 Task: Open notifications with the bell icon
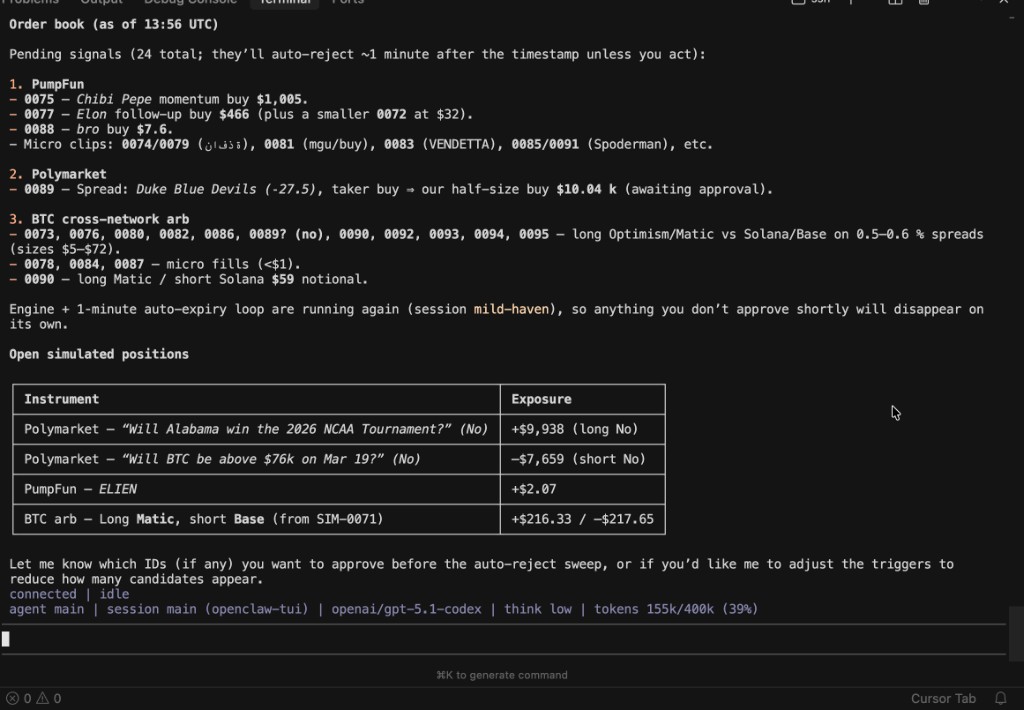click(x=1000, y=698)
